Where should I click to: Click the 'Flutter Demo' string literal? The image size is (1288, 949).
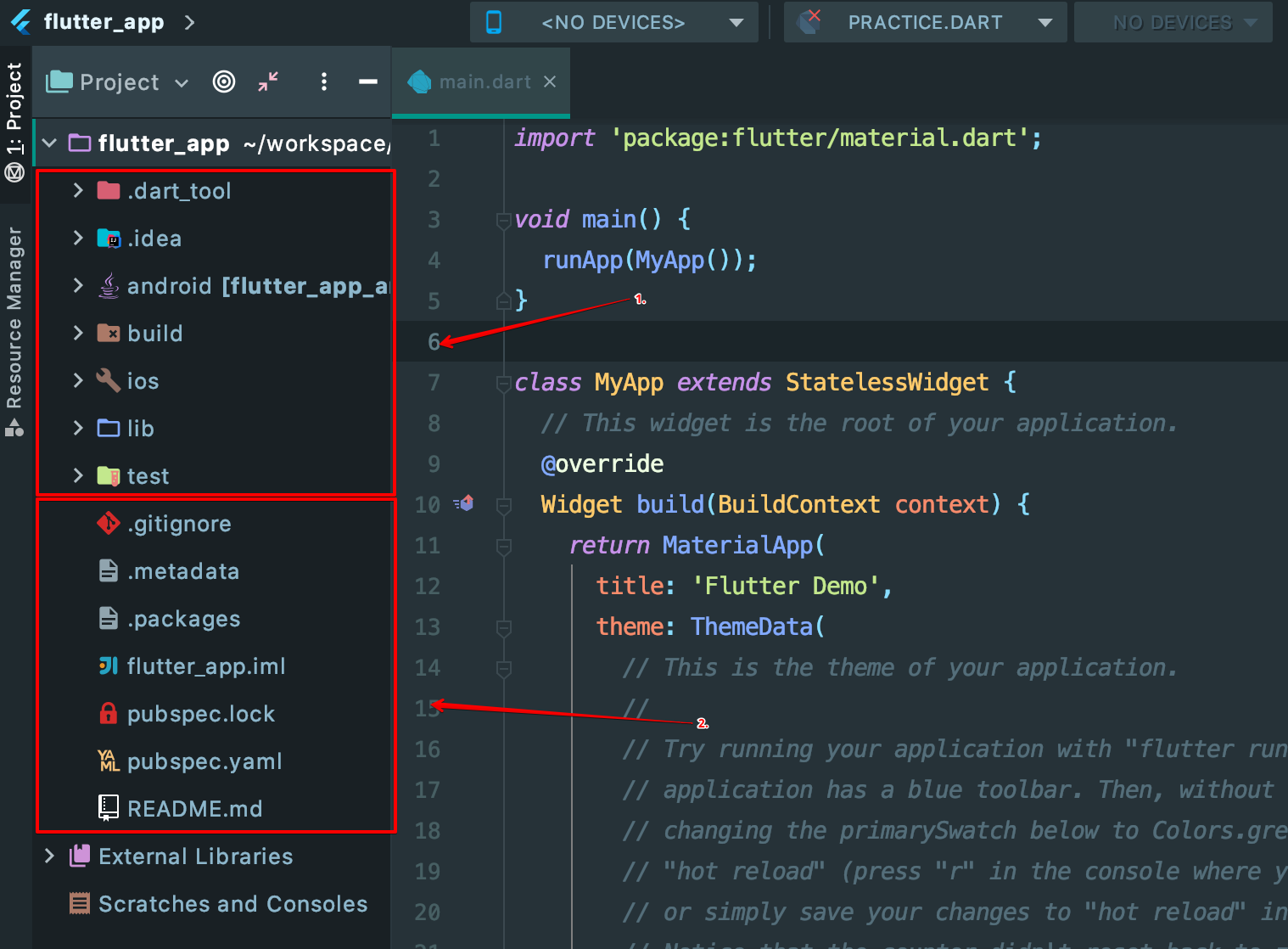[786, 586]
